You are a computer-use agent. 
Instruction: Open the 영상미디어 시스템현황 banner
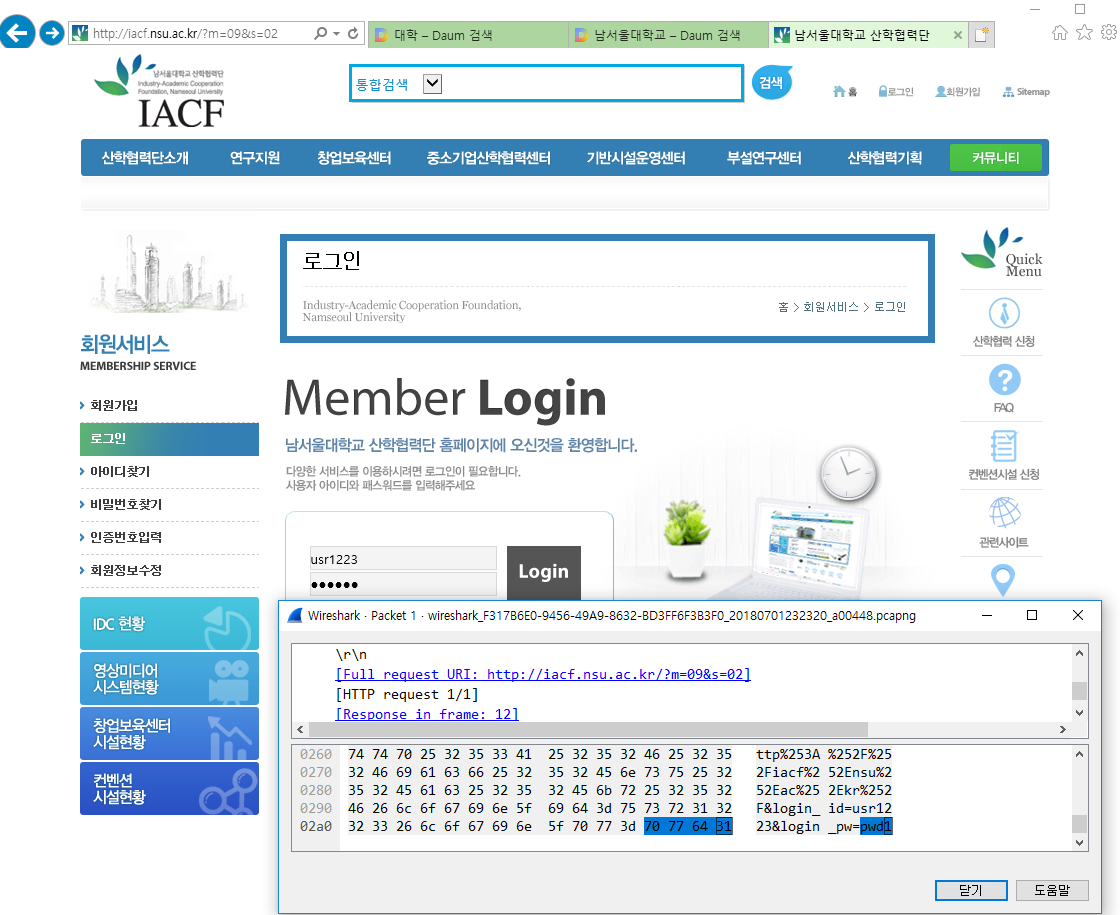tap(169, 679)
